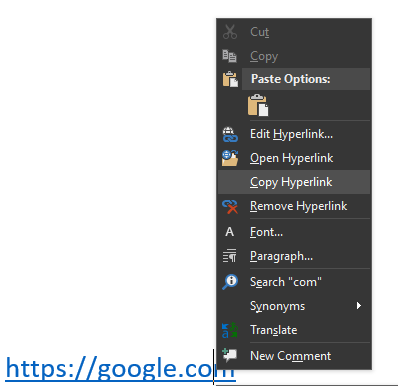Click the language icon beside Translate
The height and width of the screenshot is (386, 398).
[230, 330]
